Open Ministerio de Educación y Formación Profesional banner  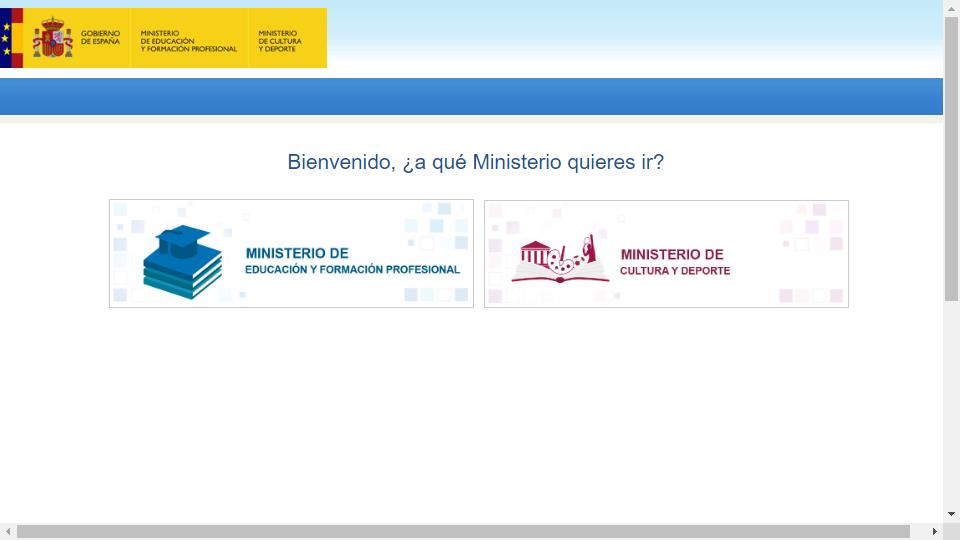[291, 253]
